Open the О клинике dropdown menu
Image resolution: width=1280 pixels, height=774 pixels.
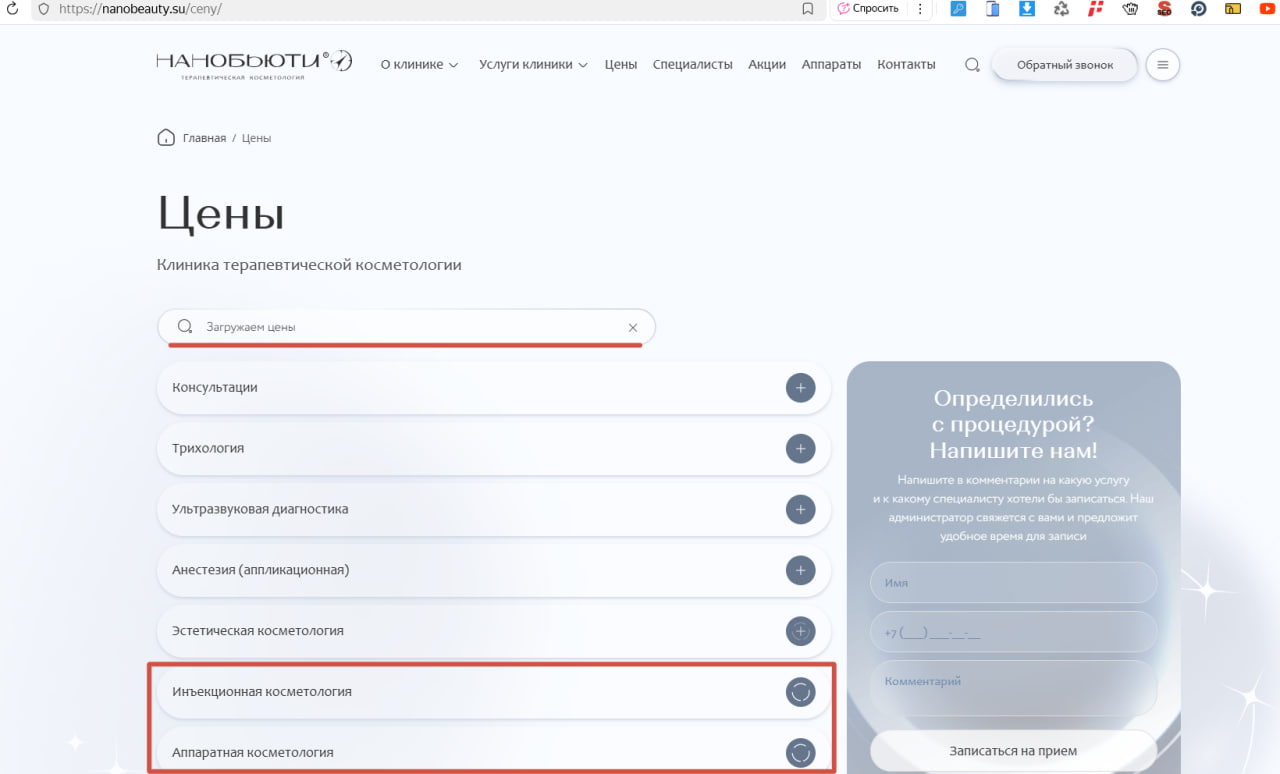point(419,65)
